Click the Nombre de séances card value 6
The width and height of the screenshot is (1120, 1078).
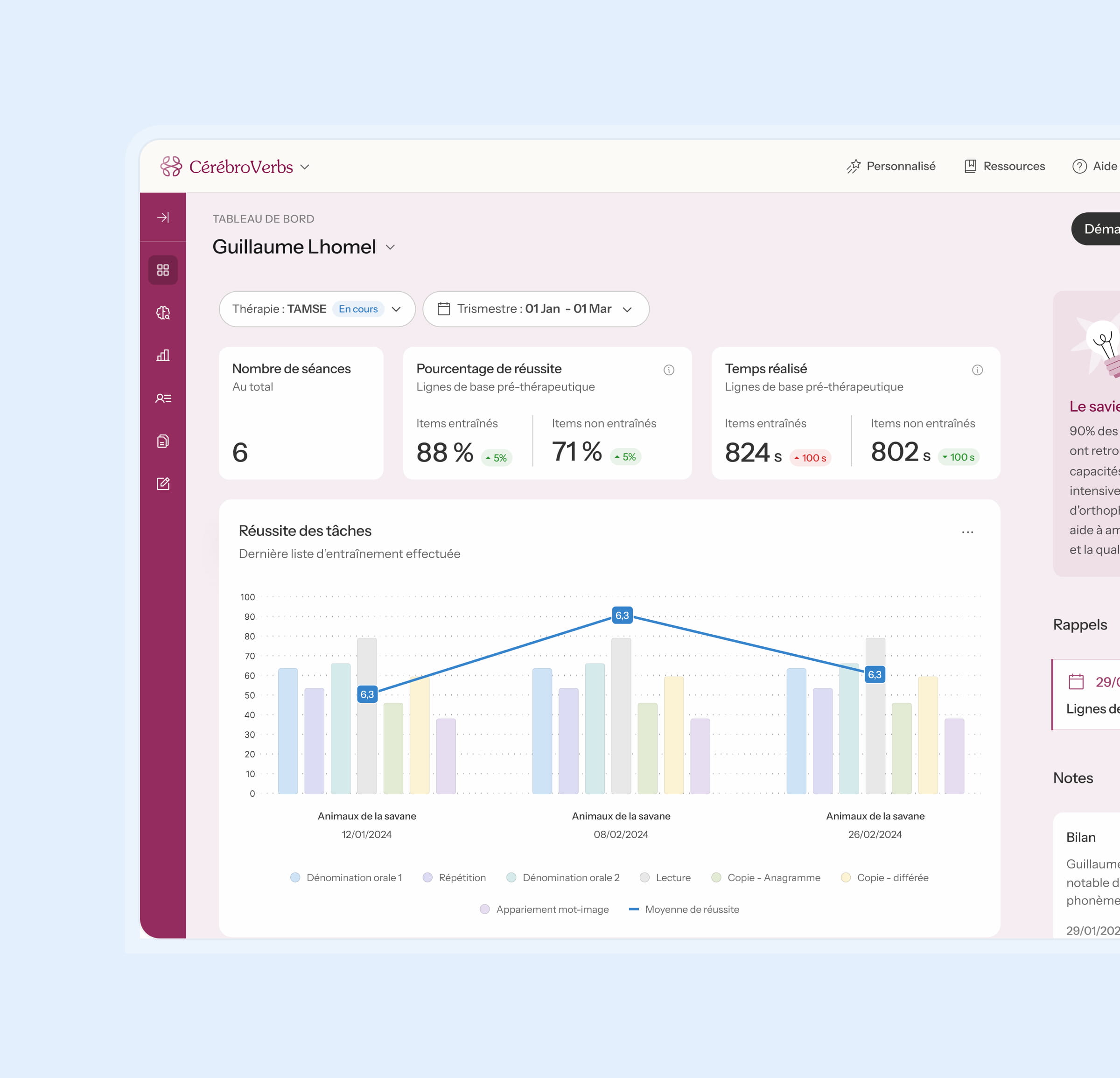(x=240, y=453)
